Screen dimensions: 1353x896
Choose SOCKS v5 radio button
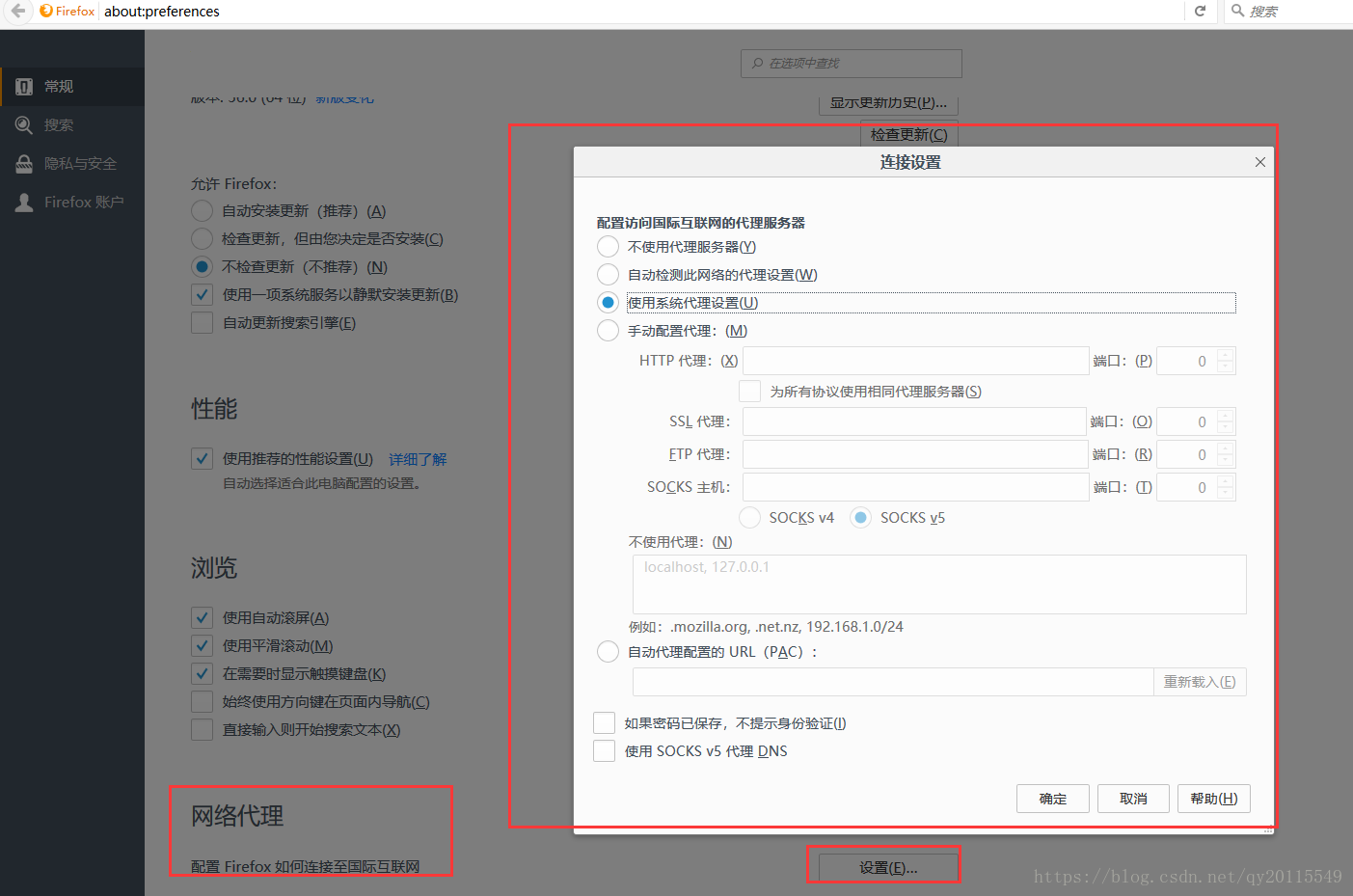[x=861, y=518]
